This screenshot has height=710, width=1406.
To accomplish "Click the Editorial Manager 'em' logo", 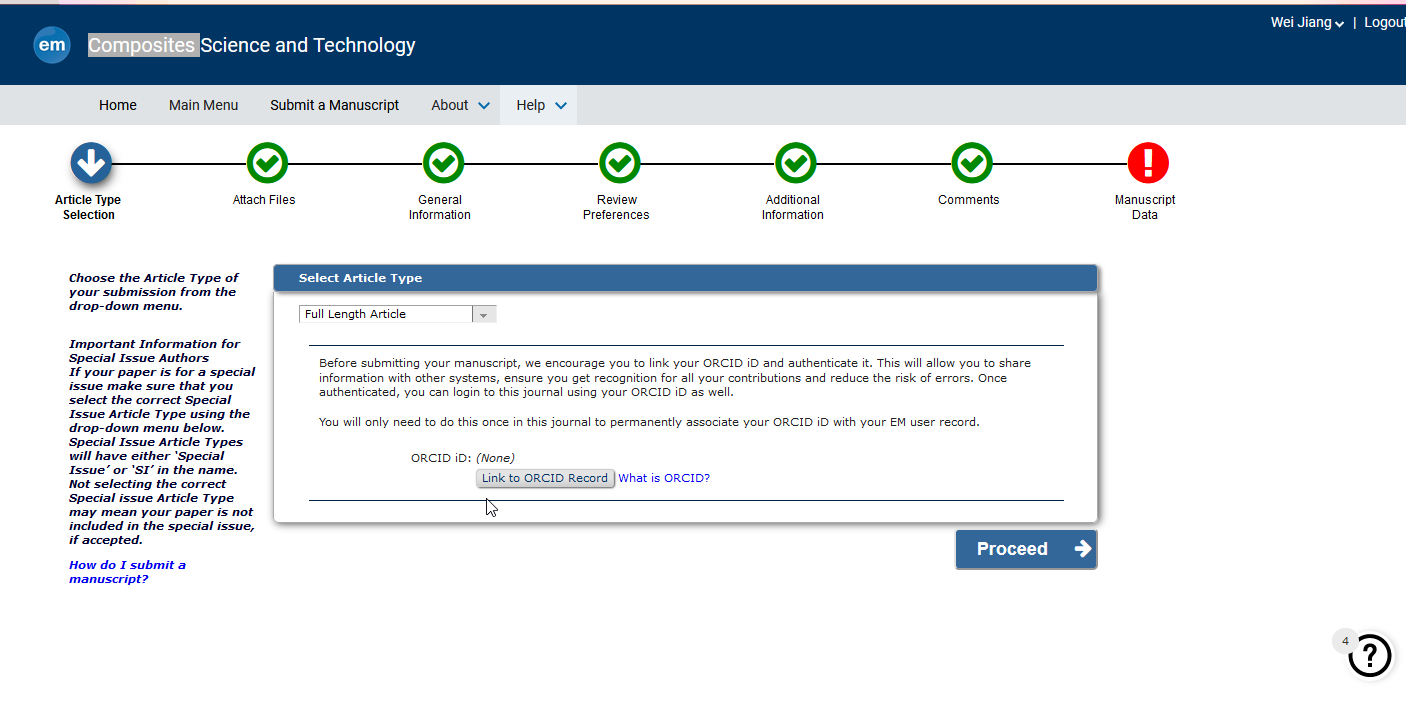I will click(52, 45).
